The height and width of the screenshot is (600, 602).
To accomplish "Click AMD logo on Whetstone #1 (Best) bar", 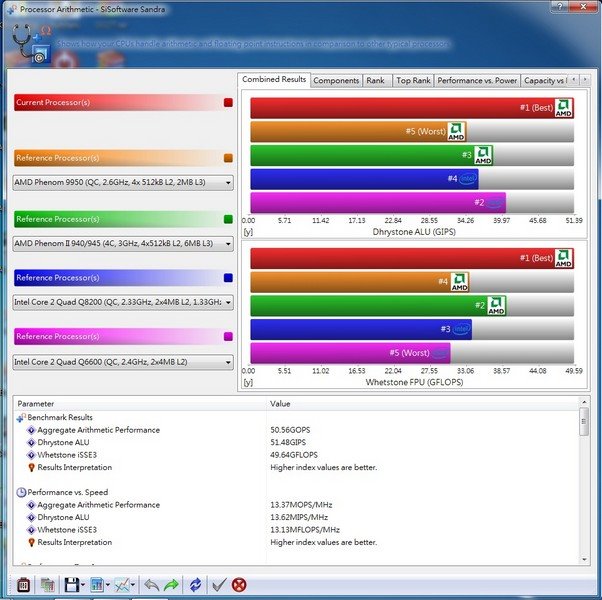I will click(564, 258).
